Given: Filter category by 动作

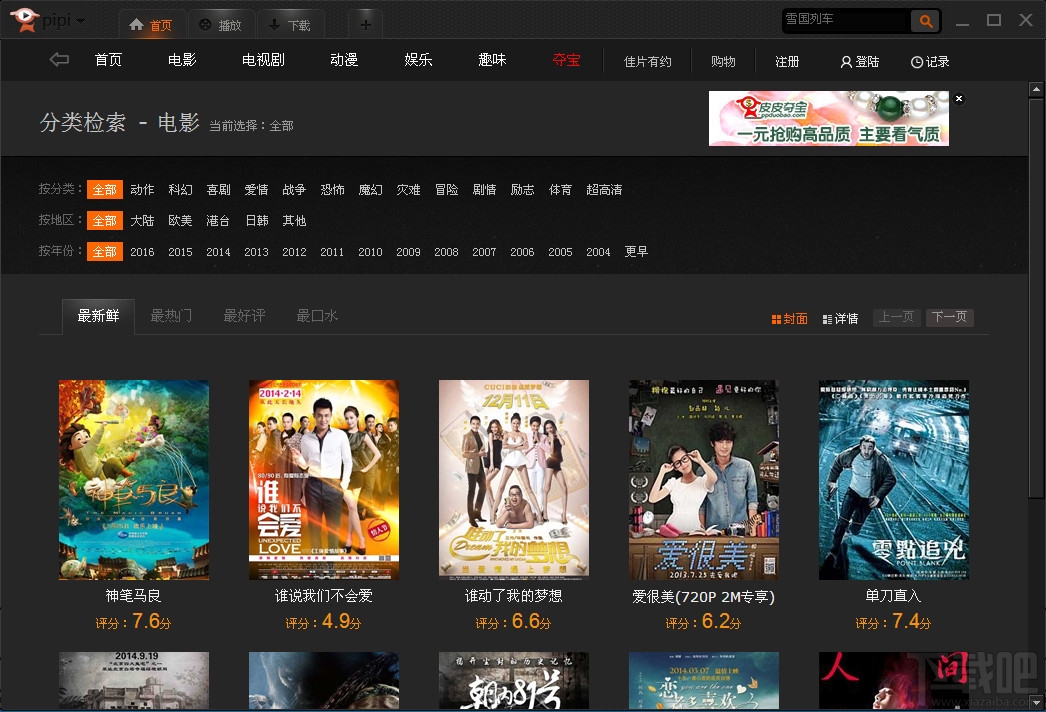Looking at the screenshot, I should (142, 190).
